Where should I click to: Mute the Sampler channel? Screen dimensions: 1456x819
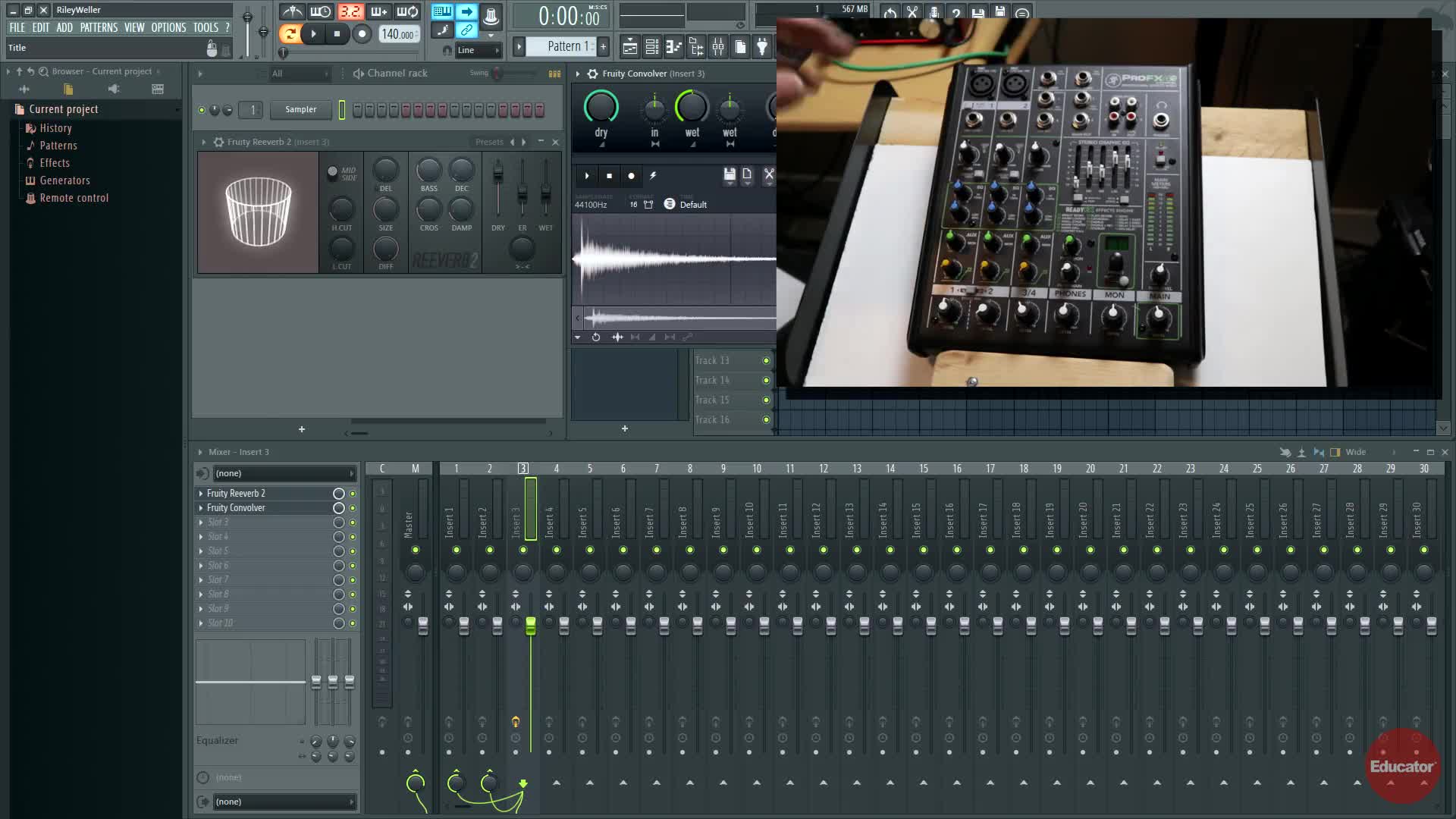click(202, 110)
